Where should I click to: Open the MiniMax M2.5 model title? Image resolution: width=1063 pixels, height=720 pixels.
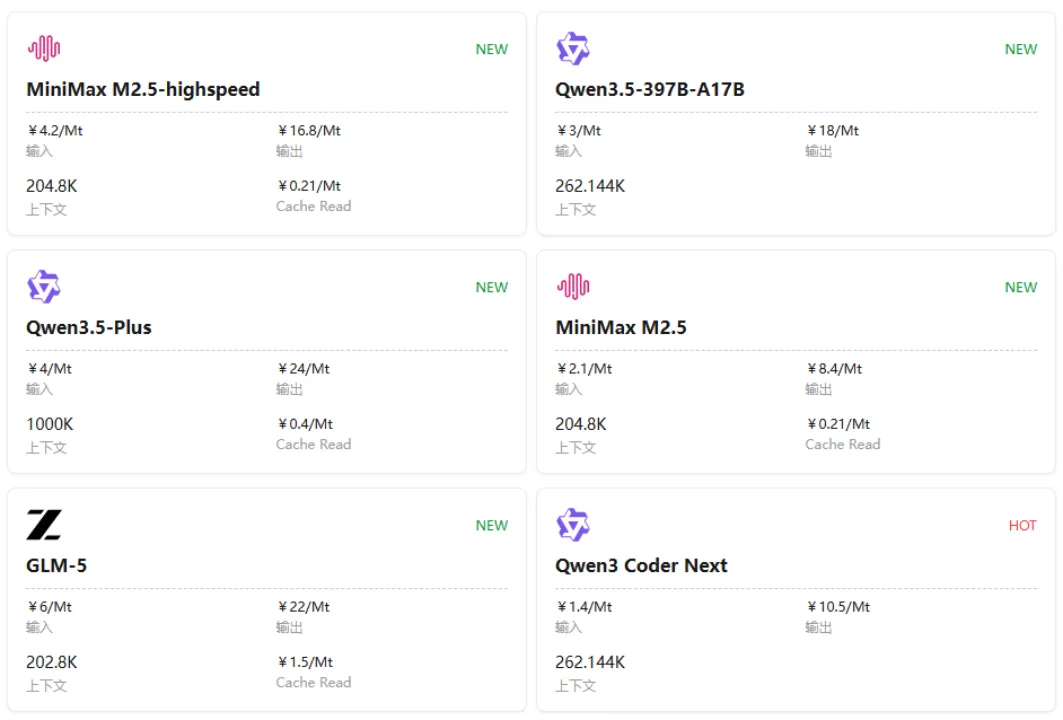(621, 327)
